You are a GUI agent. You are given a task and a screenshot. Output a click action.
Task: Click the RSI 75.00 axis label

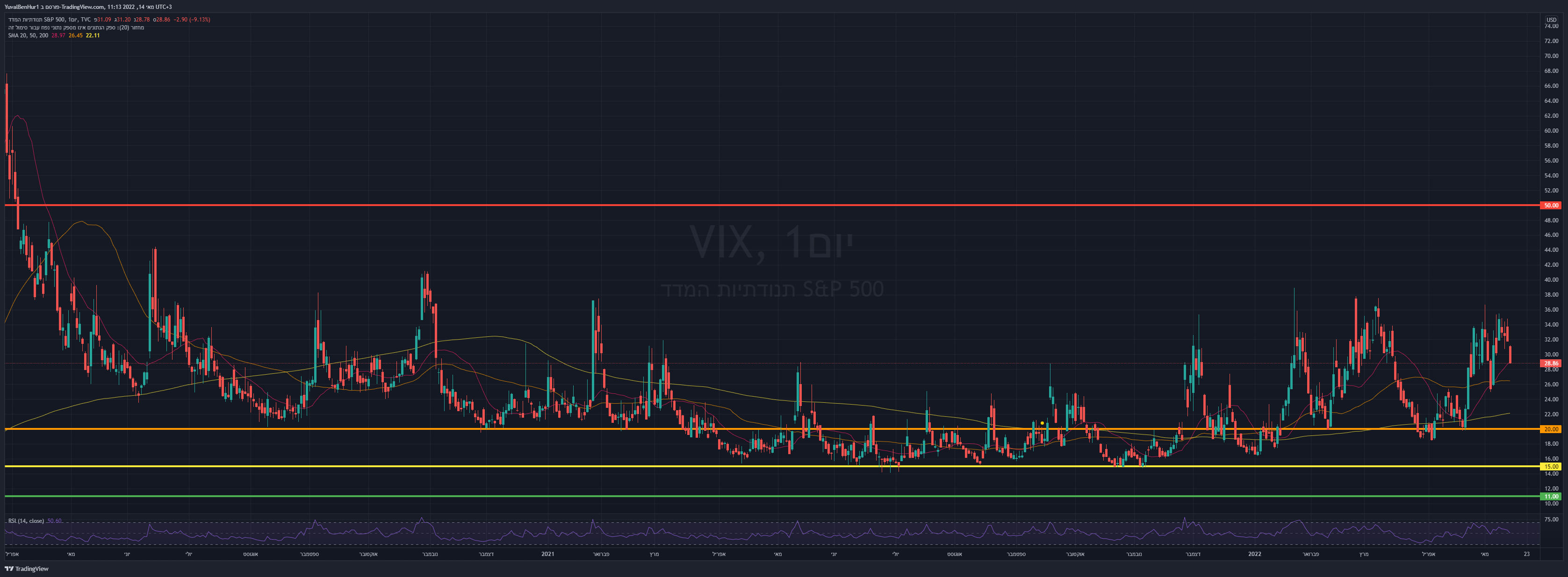coord(1552,519)
